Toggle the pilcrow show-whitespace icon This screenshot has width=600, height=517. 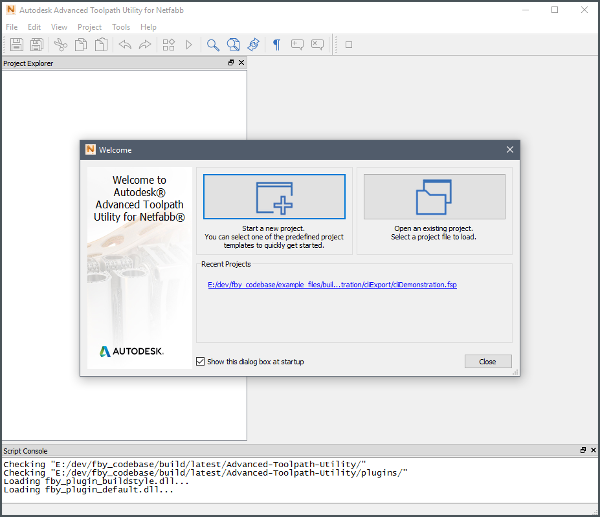click(x=277, y=45)
